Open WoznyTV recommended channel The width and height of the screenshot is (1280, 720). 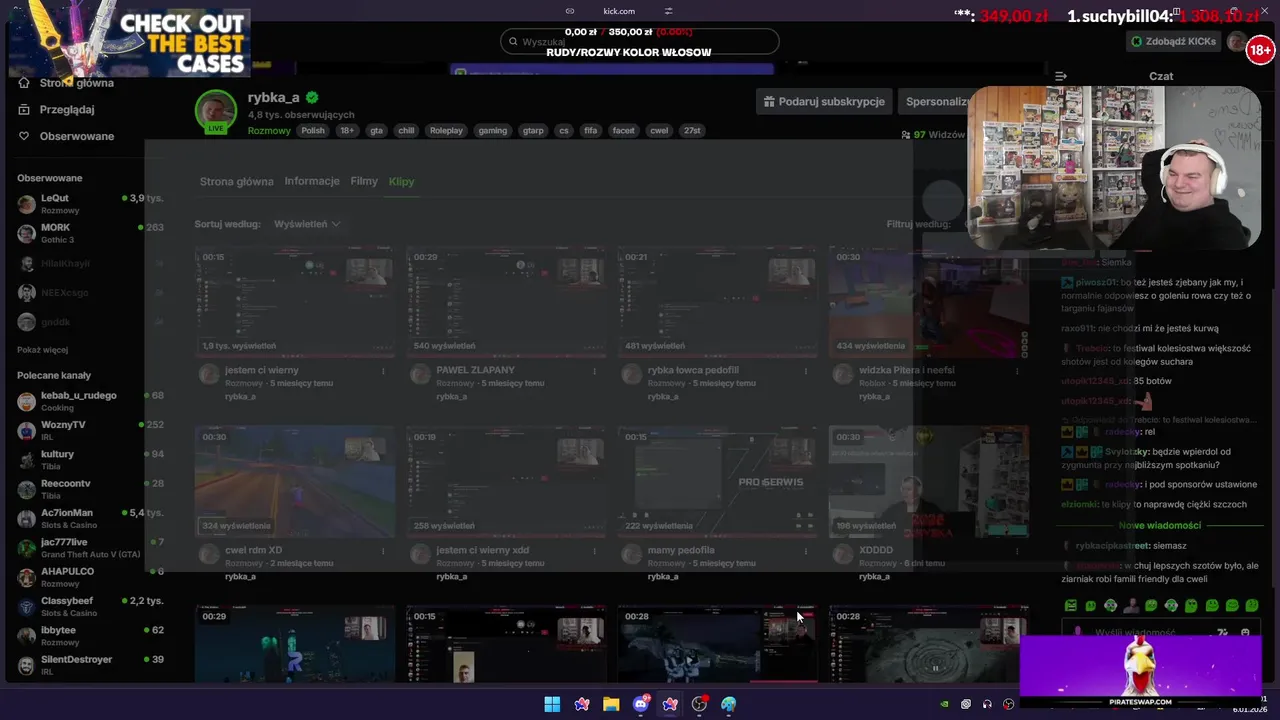point(90,430)
